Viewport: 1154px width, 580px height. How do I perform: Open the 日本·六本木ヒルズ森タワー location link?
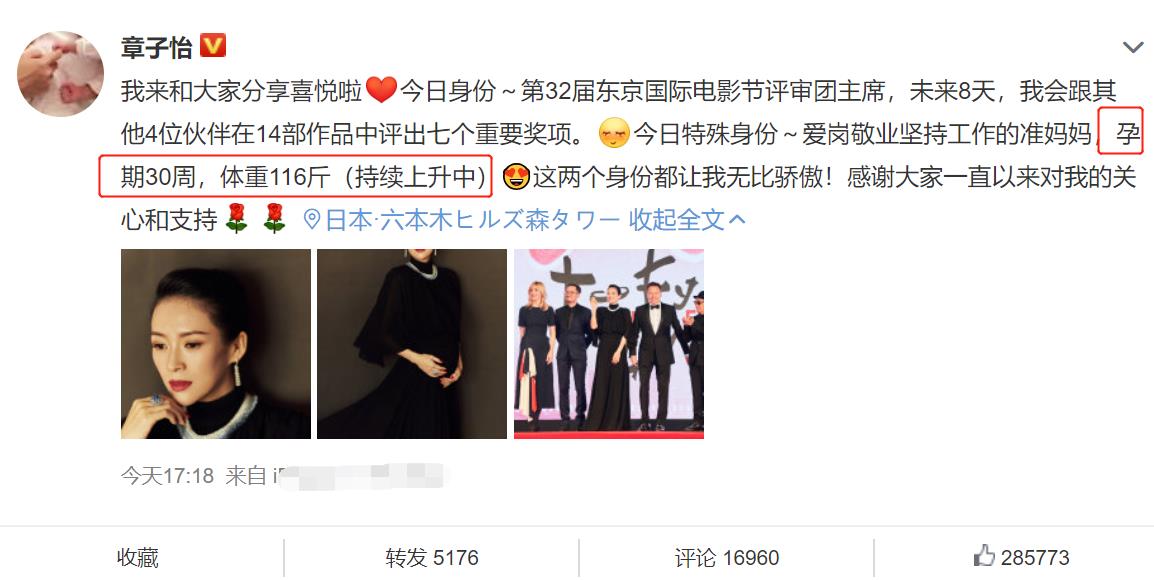pyautogui.click(x=472, y=219)
